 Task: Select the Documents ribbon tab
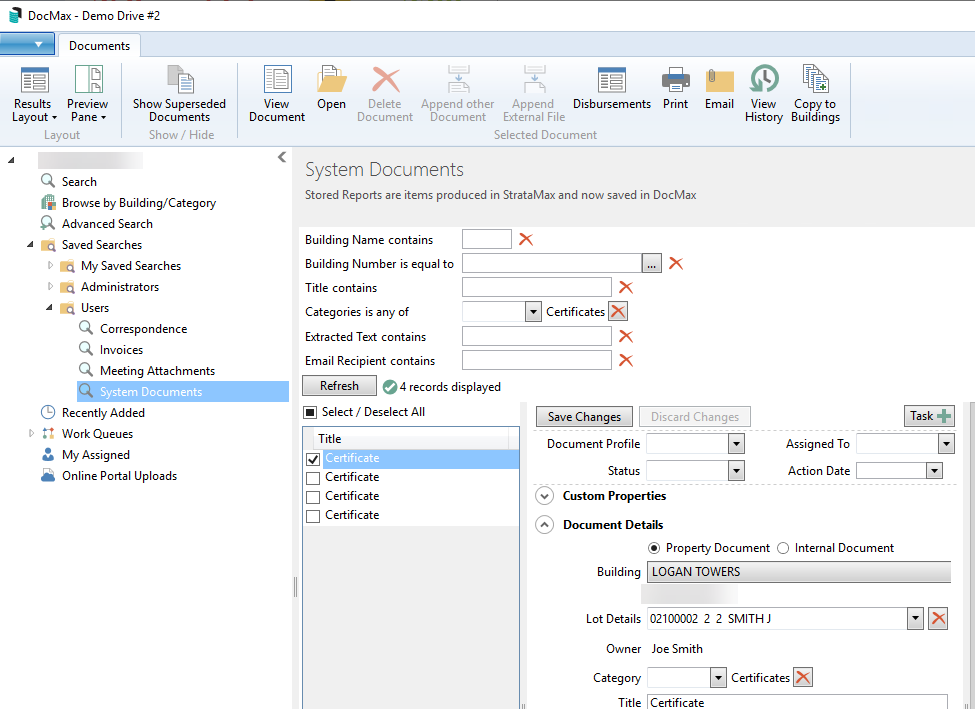point(99,46)
